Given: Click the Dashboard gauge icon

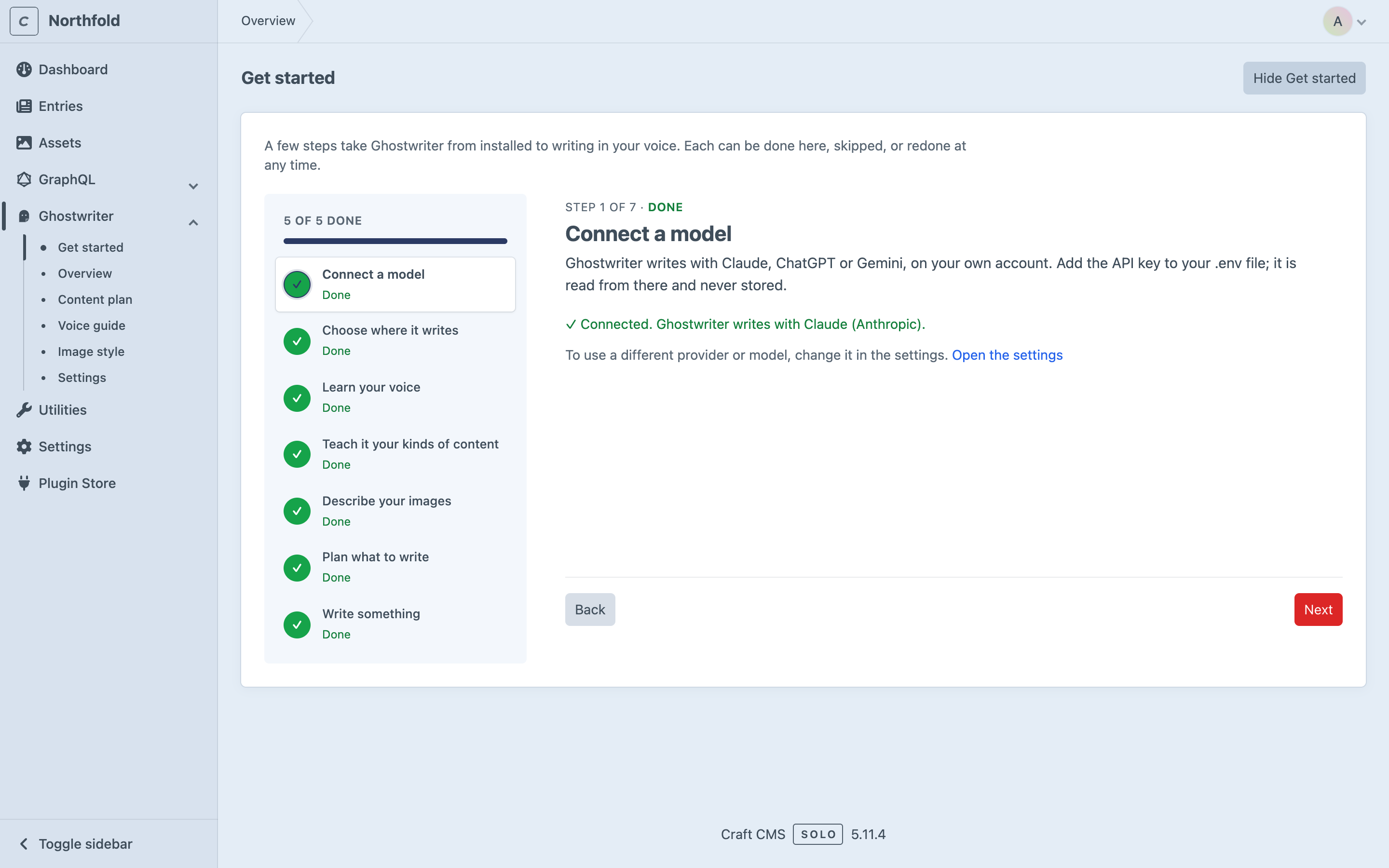Looking at the screenshot, I should point(24,69).
